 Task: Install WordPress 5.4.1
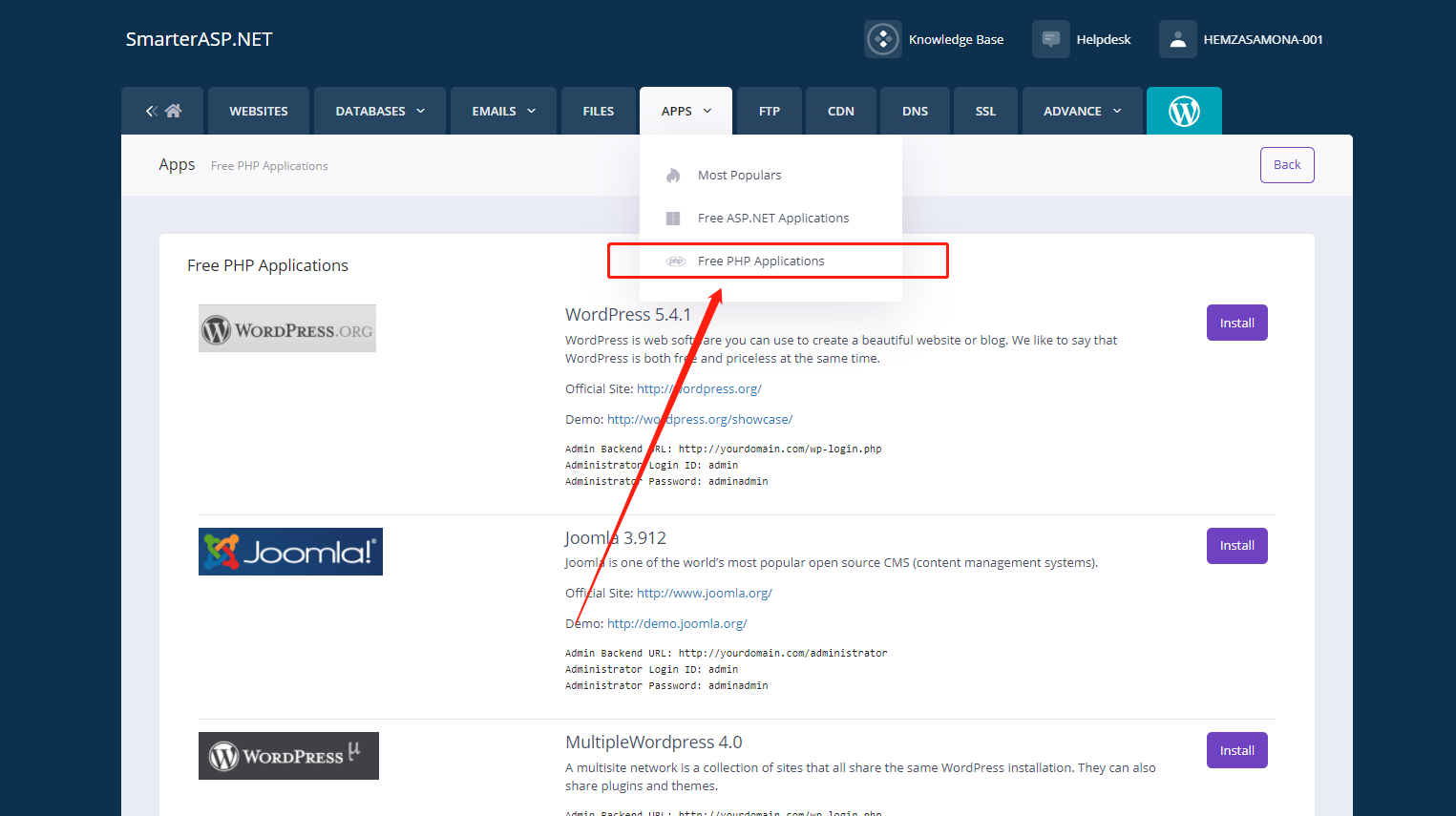tap(1236, 322)
